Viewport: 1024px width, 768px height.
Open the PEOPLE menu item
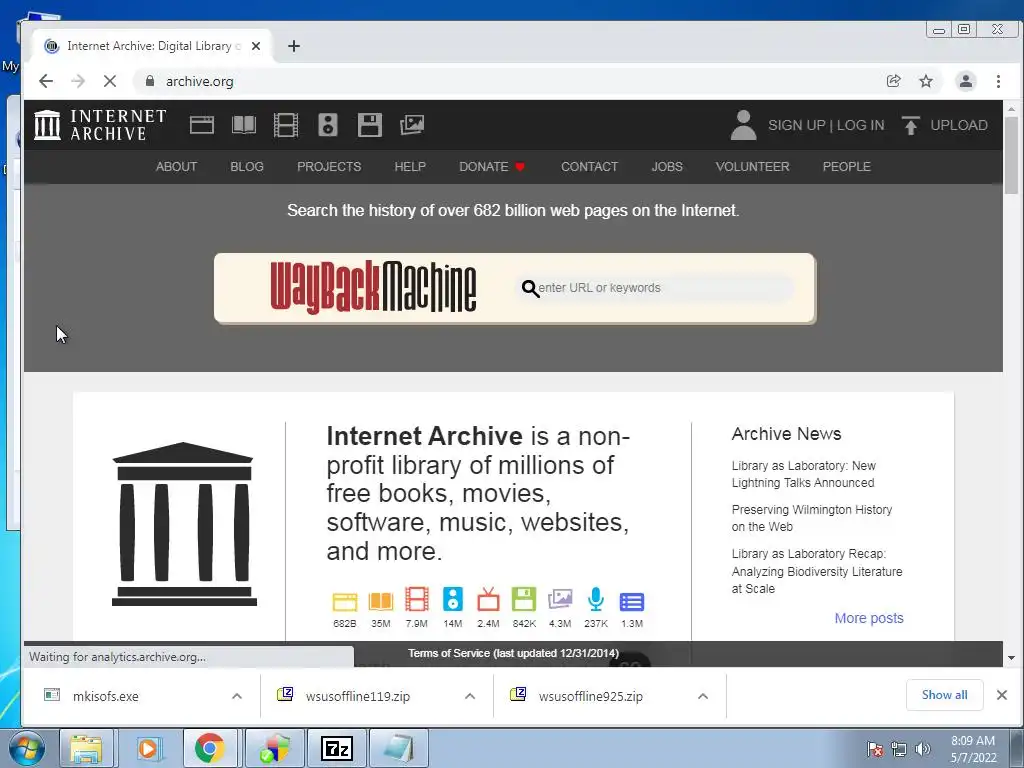[x=846, y=167]
